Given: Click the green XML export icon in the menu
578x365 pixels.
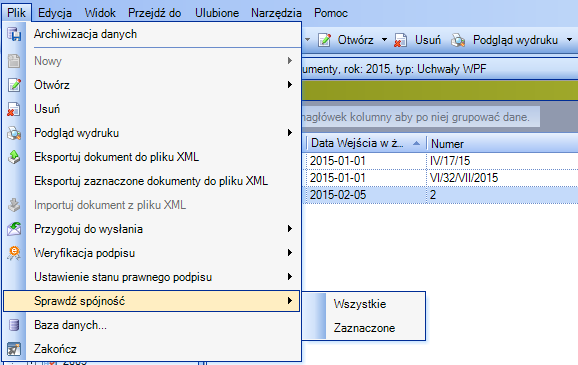Looking at the screenshot, I should pos(14,157).
